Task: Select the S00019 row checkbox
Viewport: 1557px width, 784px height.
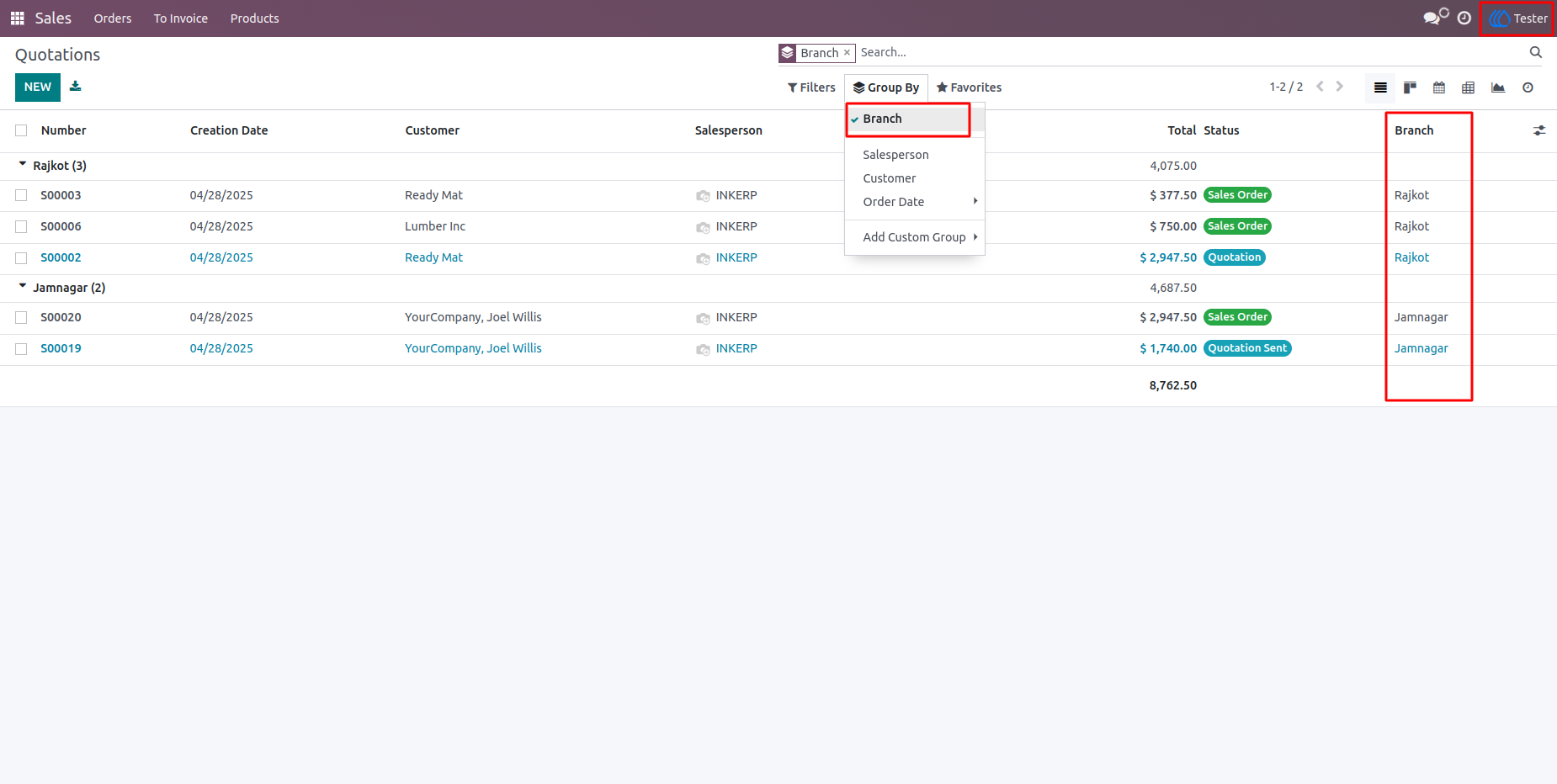Action: pos(21,348)
